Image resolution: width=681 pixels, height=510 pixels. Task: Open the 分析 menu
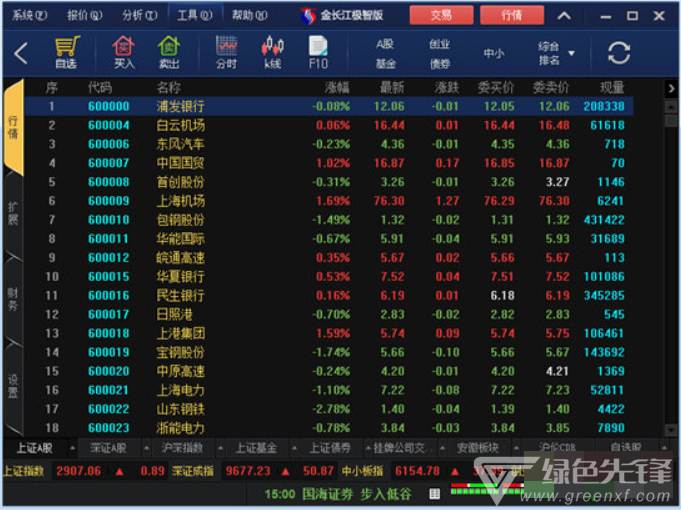pyautogui.click(x=139, y=16)
